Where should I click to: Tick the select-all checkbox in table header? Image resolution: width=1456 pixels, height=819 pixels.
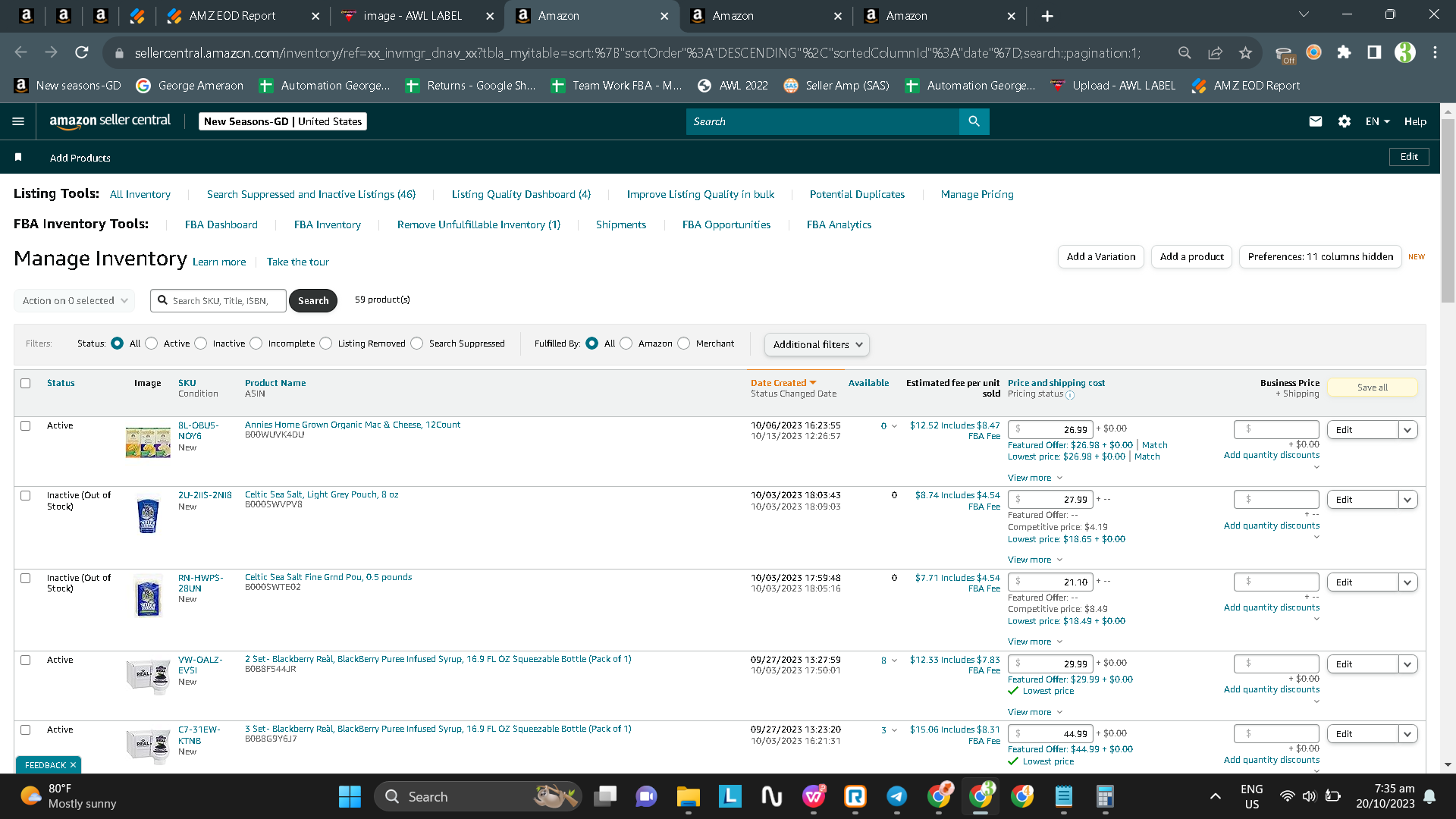(x=26, y=383)
